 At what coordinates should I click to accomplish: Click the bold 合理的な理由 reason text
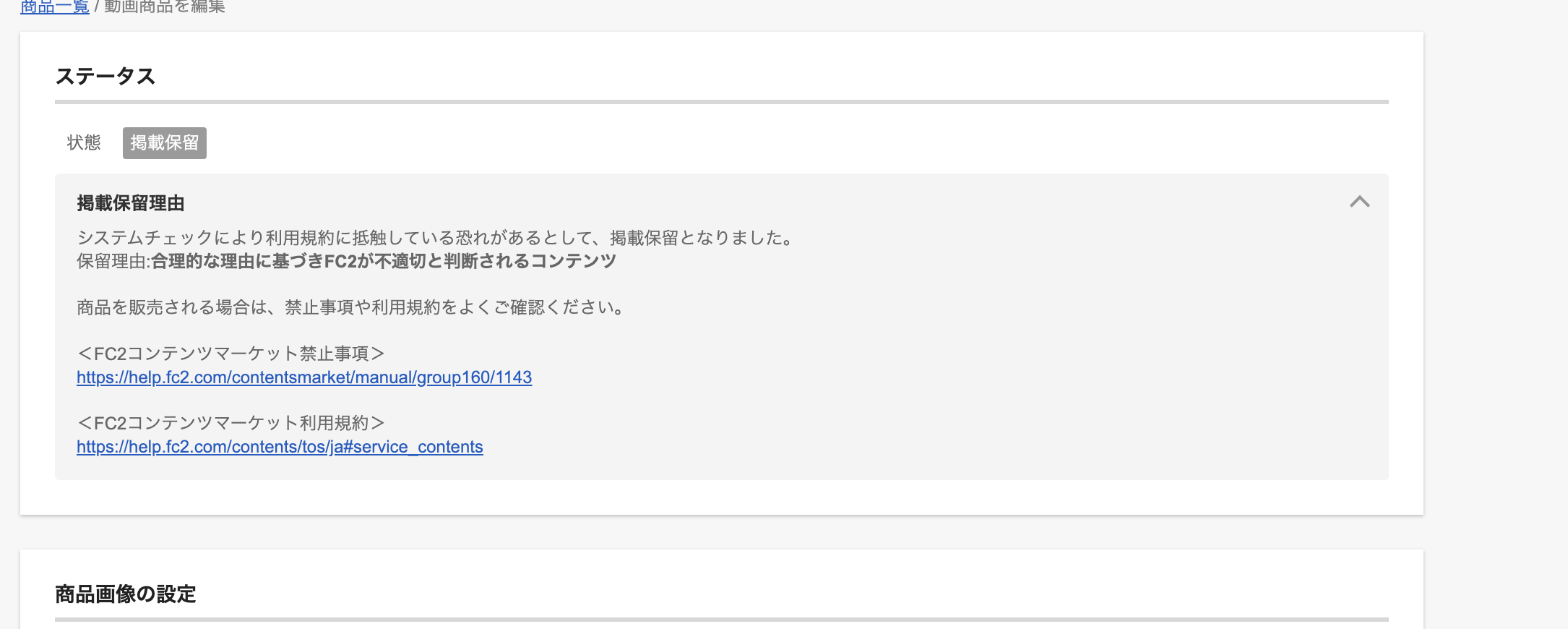click(383, 261)
